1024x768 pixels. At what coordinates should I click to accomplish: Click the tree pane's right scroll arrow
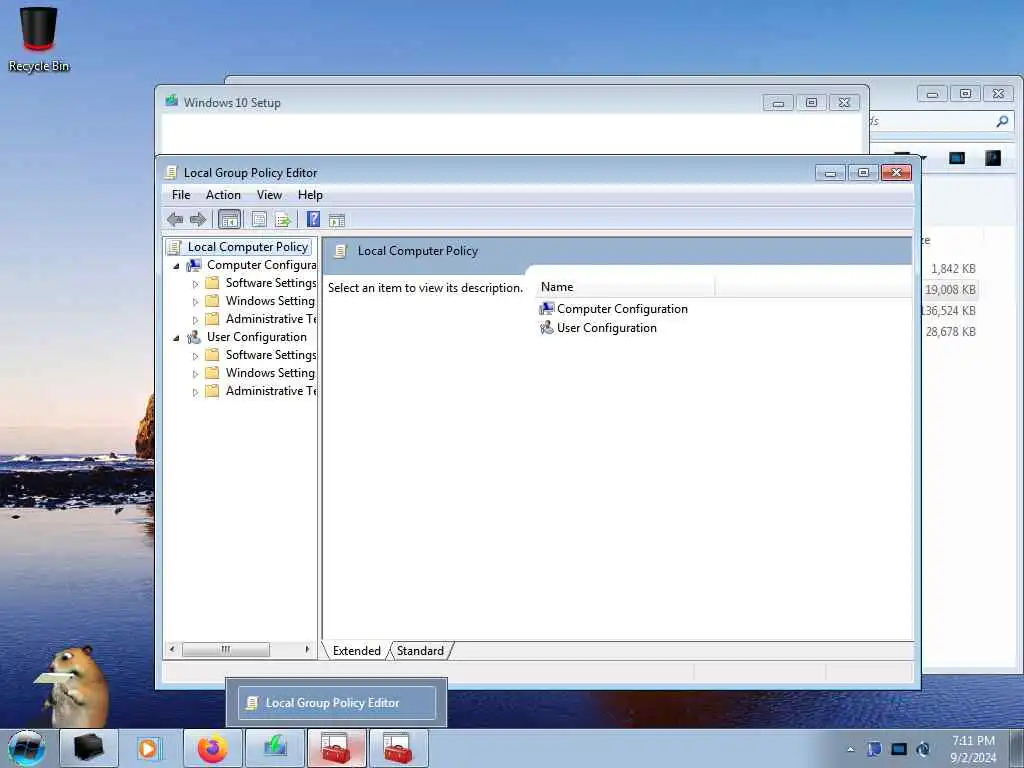click(307, 649)
